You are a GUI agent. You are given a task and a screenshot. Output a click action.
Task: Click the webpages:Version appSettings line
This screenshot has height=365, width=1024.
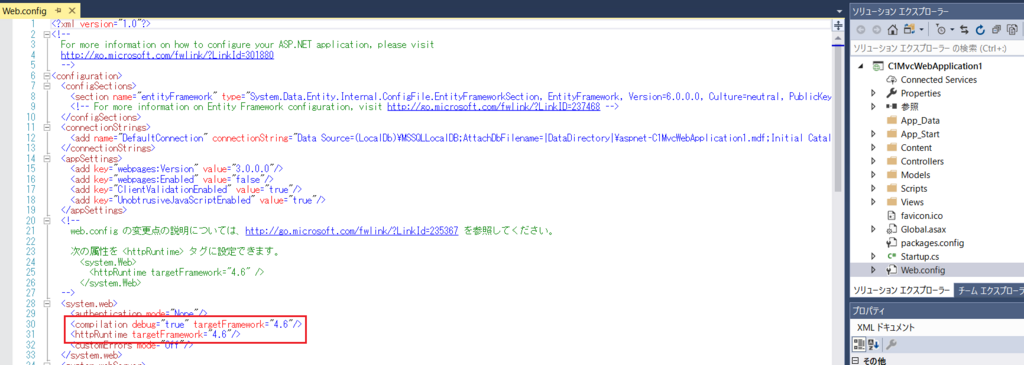pyautogui.click(x=176, y=168)
